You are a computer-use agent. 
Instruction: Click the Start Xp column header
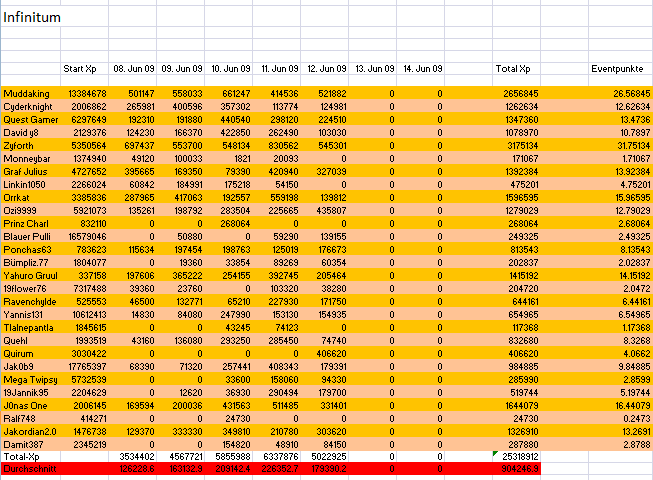[84, 69]
